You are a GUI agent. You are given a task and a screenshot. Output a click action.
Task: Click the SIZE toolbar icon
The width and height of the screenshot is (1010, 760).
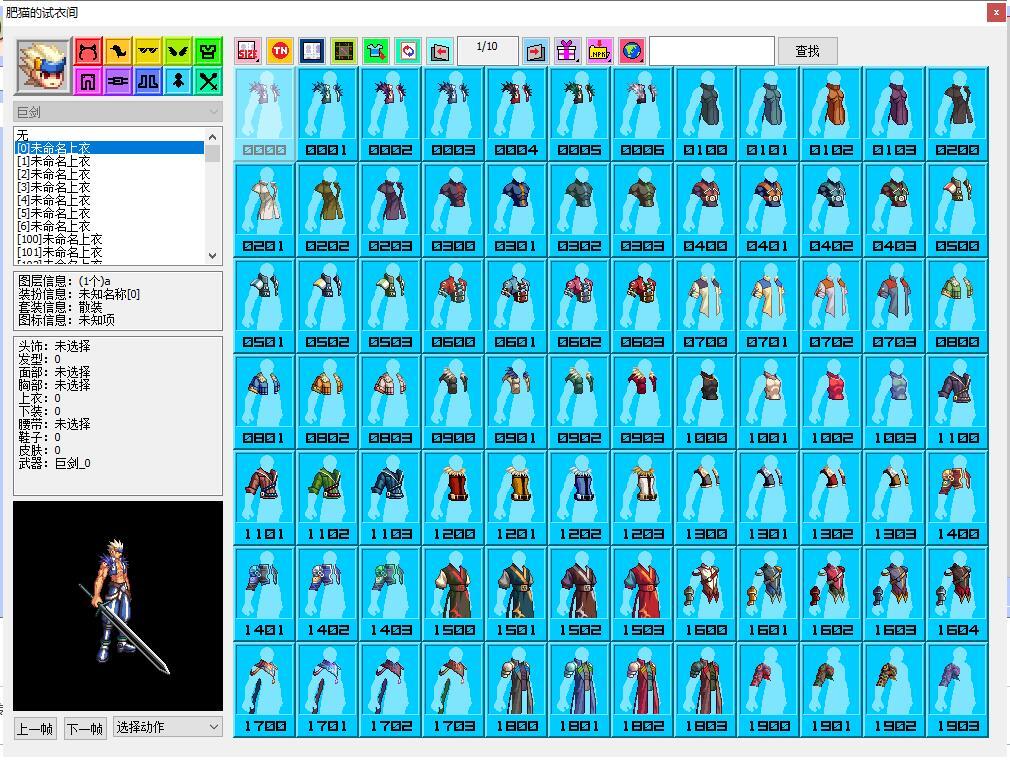pyautogui.click(x=248, y=51)
